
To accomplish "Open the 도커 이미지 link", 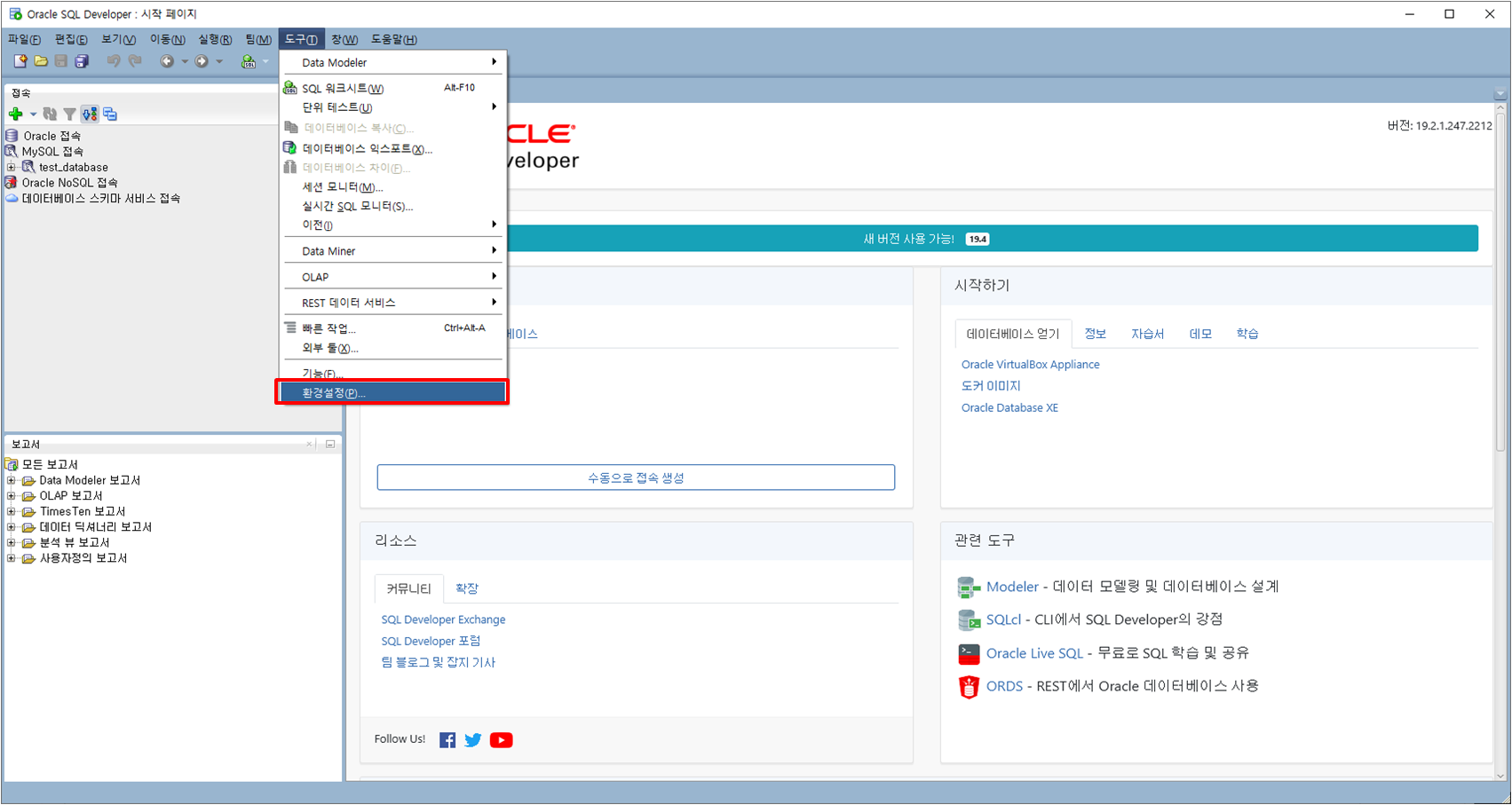I will pos(991,386).
